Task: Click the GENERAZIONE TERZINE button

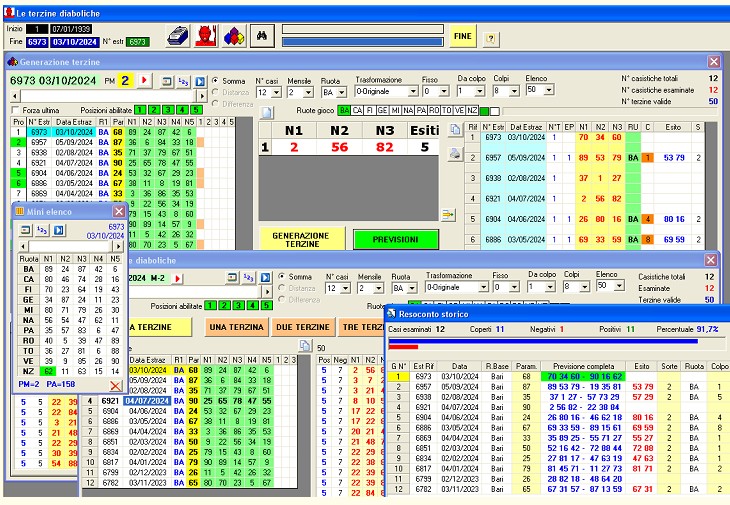Action: click(x=301, y=239)
